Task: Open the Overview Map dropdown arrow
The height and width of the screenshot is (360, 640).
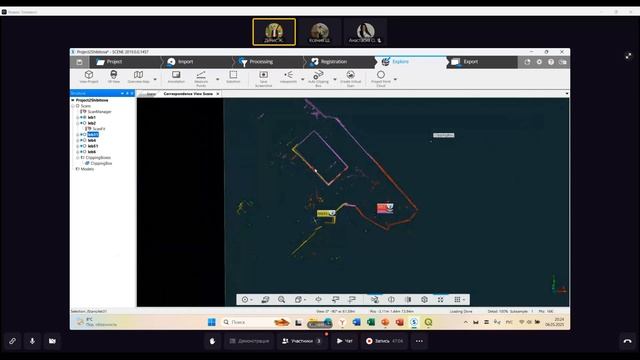Action: tap(155, 79)
